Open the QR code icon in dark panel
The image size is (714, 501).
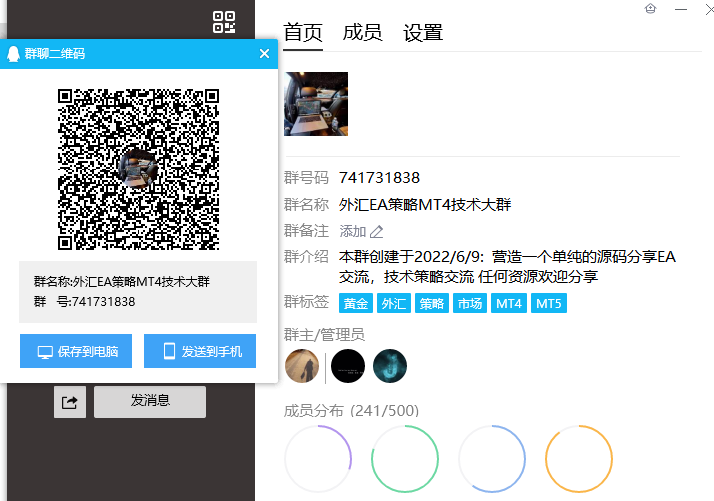(224, 22)
